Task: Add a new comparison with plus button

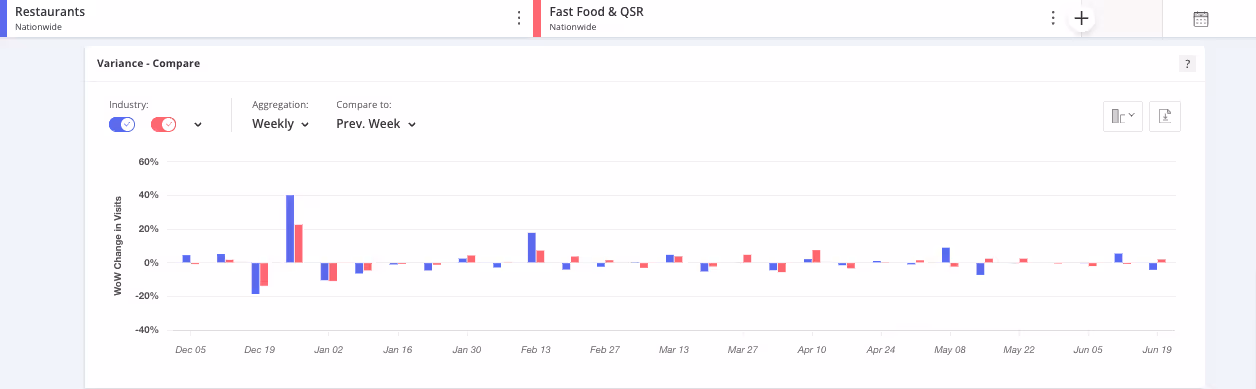Action: point(1081,18)
